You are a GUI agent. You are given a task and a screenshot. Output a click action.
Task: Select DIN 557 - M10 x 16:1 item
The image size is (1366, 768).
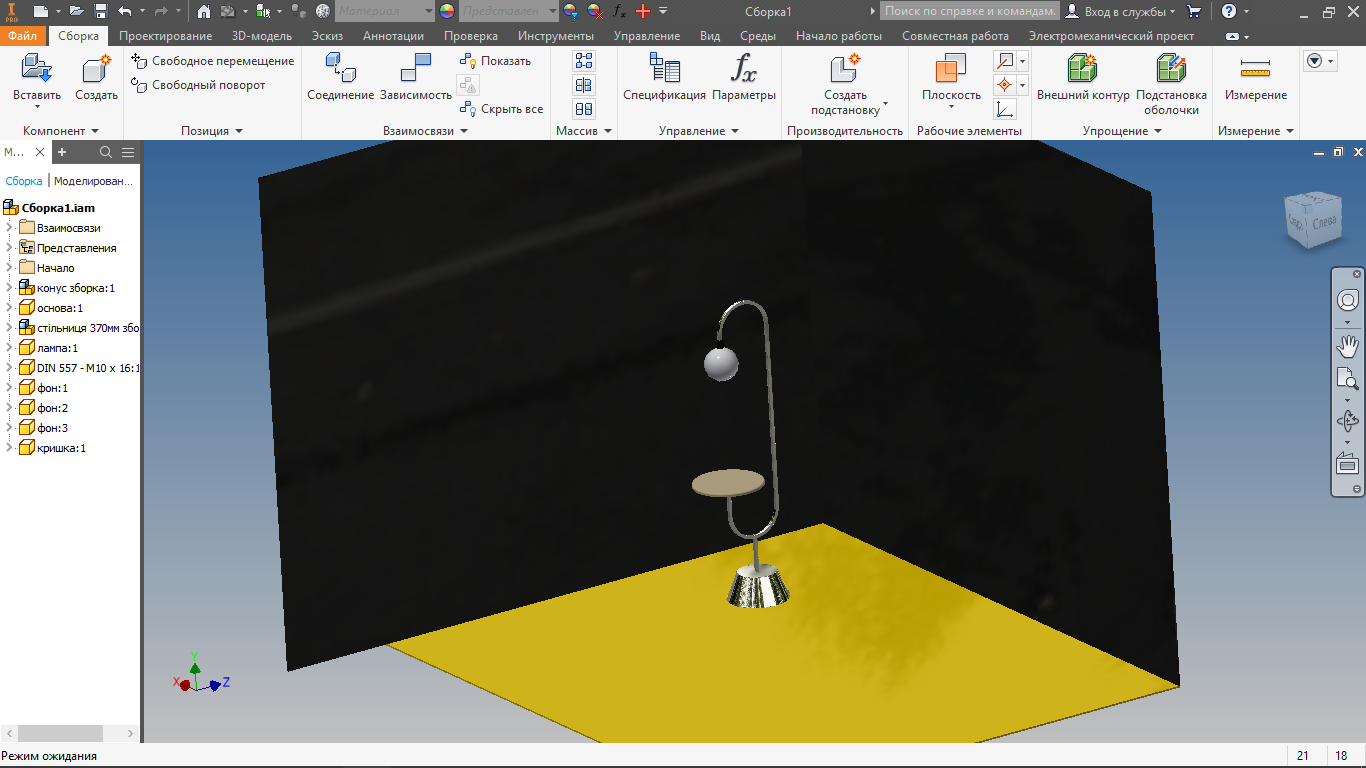pyautogui.click(x=80, y=368)
